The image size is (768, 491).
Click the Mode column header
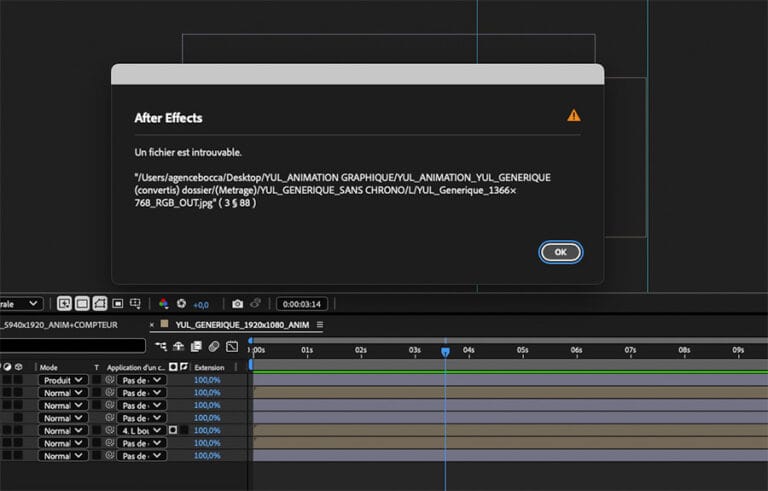pyautogui.click(x=48, y=368)
